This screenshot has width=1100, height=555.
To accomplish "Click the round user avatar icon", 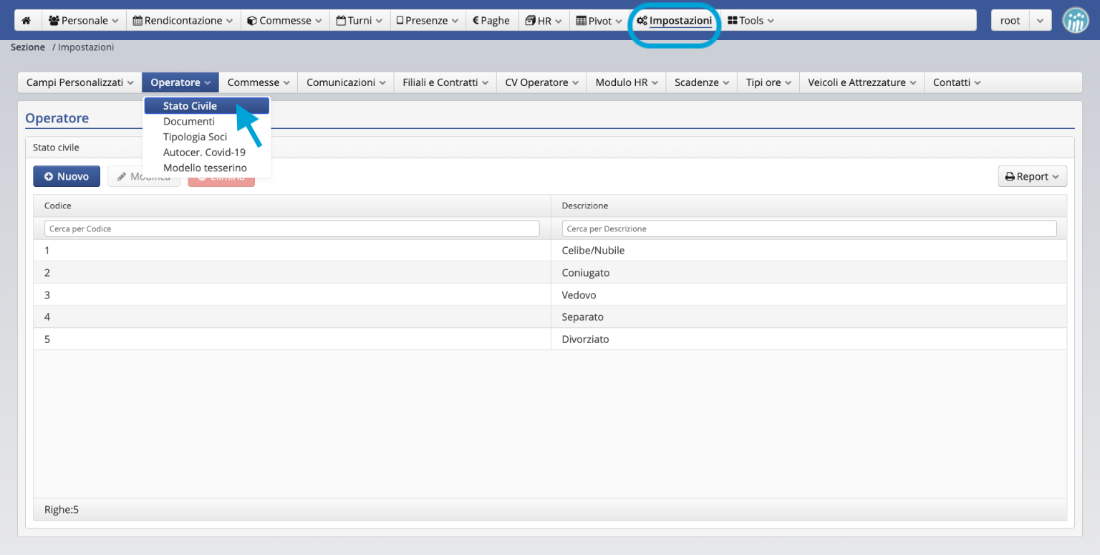I will (1075, 20).
